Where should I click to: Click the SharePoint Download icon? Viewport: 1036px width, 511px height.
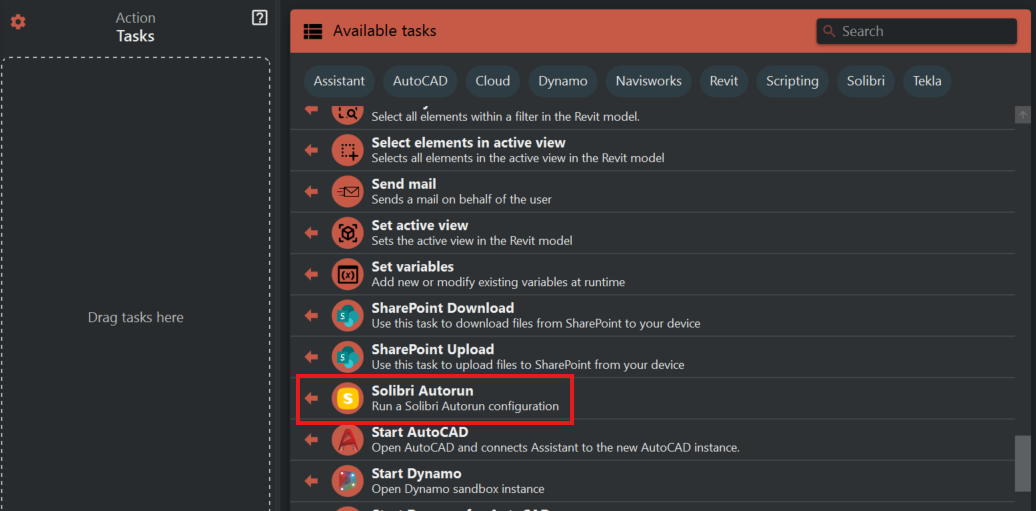tap(348, 315)
